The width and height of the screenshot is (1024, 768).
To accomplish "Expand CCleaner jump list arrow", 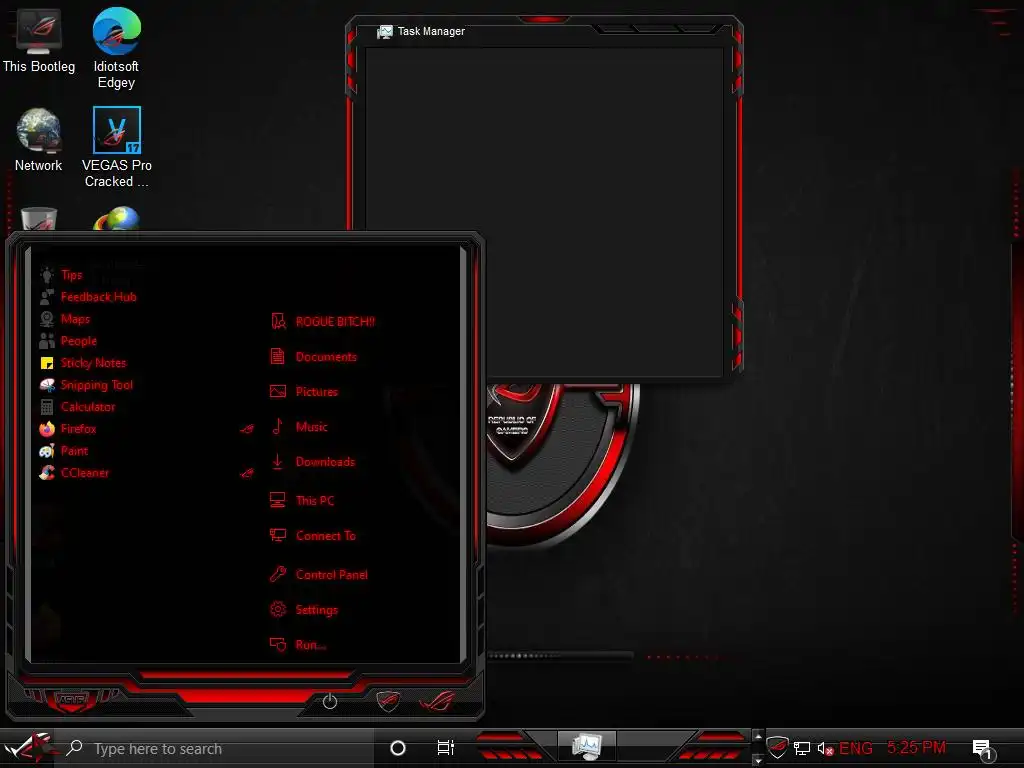I will coord(247,473).
